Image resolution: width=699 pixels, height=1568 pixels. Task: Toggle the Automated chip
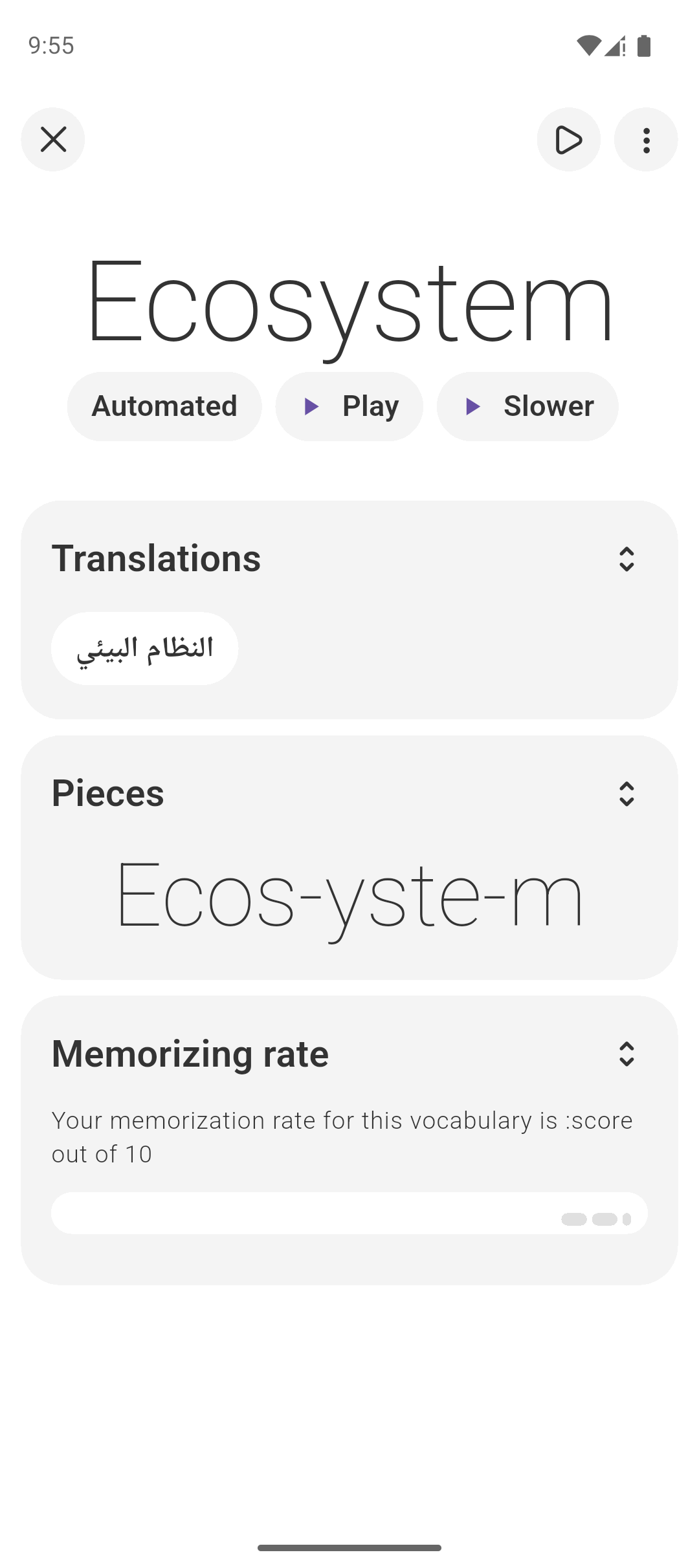point(164,406)
